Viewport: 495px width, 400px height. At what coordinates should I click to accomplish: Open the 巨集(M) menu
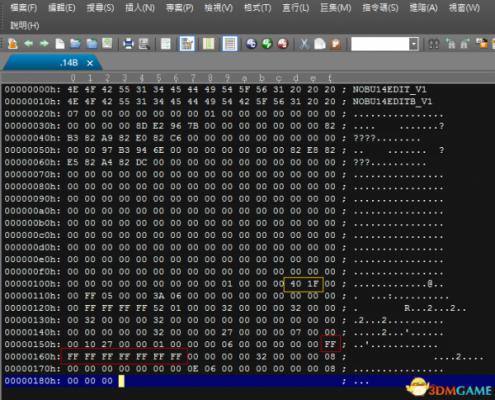335,8
